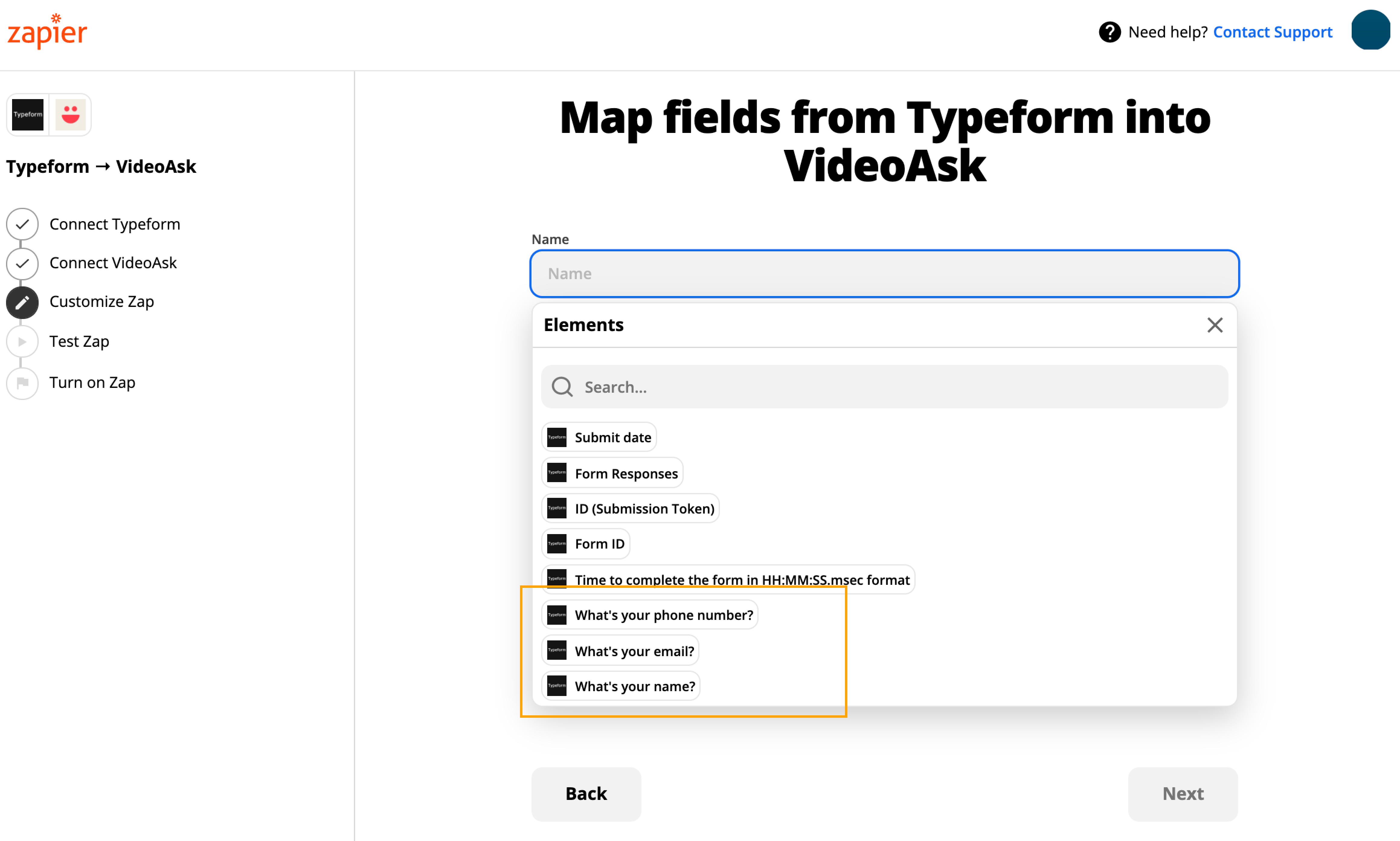Go to the Connect VideoAsk step

tap(113, 263)
